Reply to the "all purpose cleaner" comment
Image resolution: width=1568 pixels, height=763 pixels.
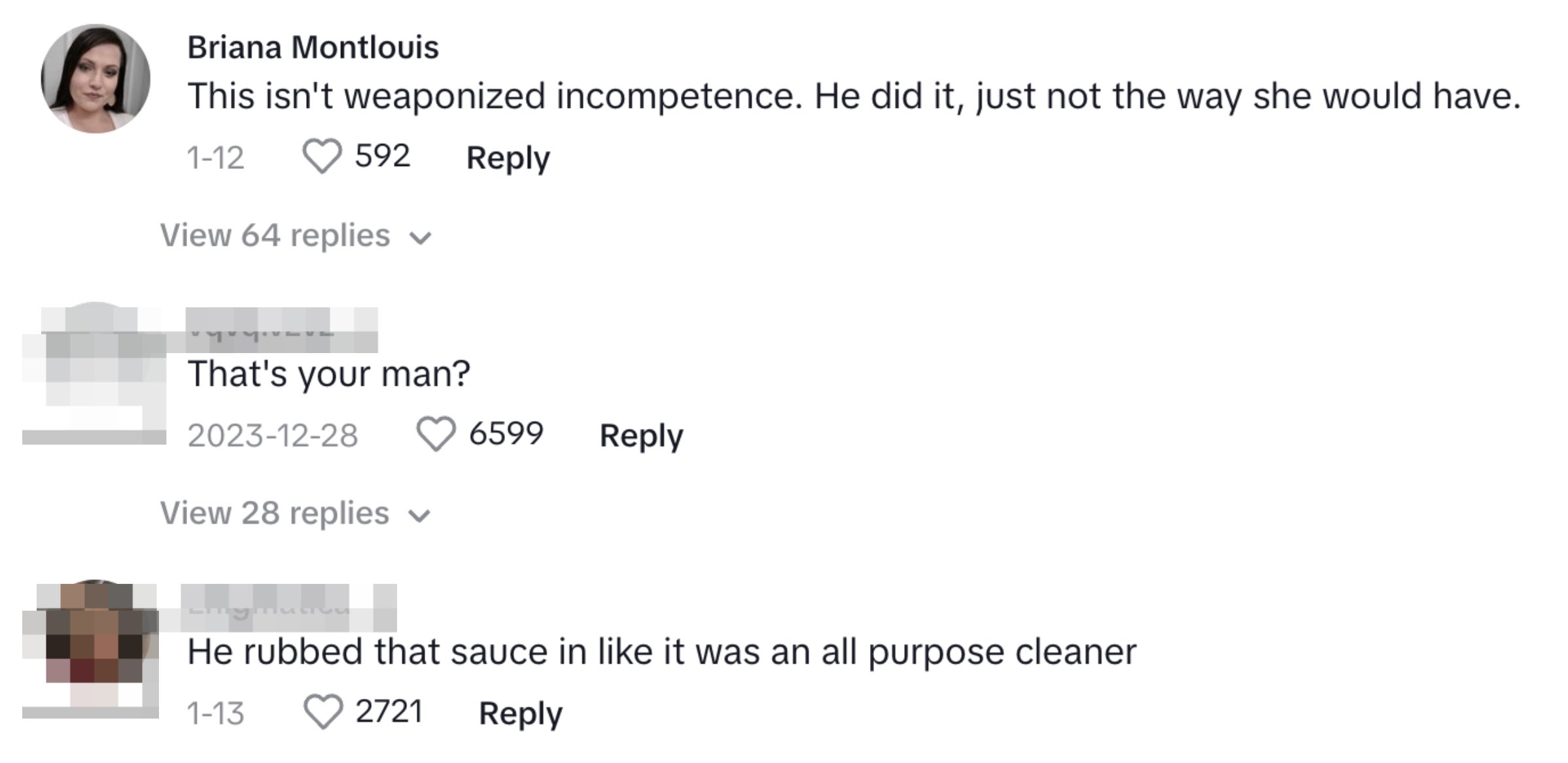520,713
